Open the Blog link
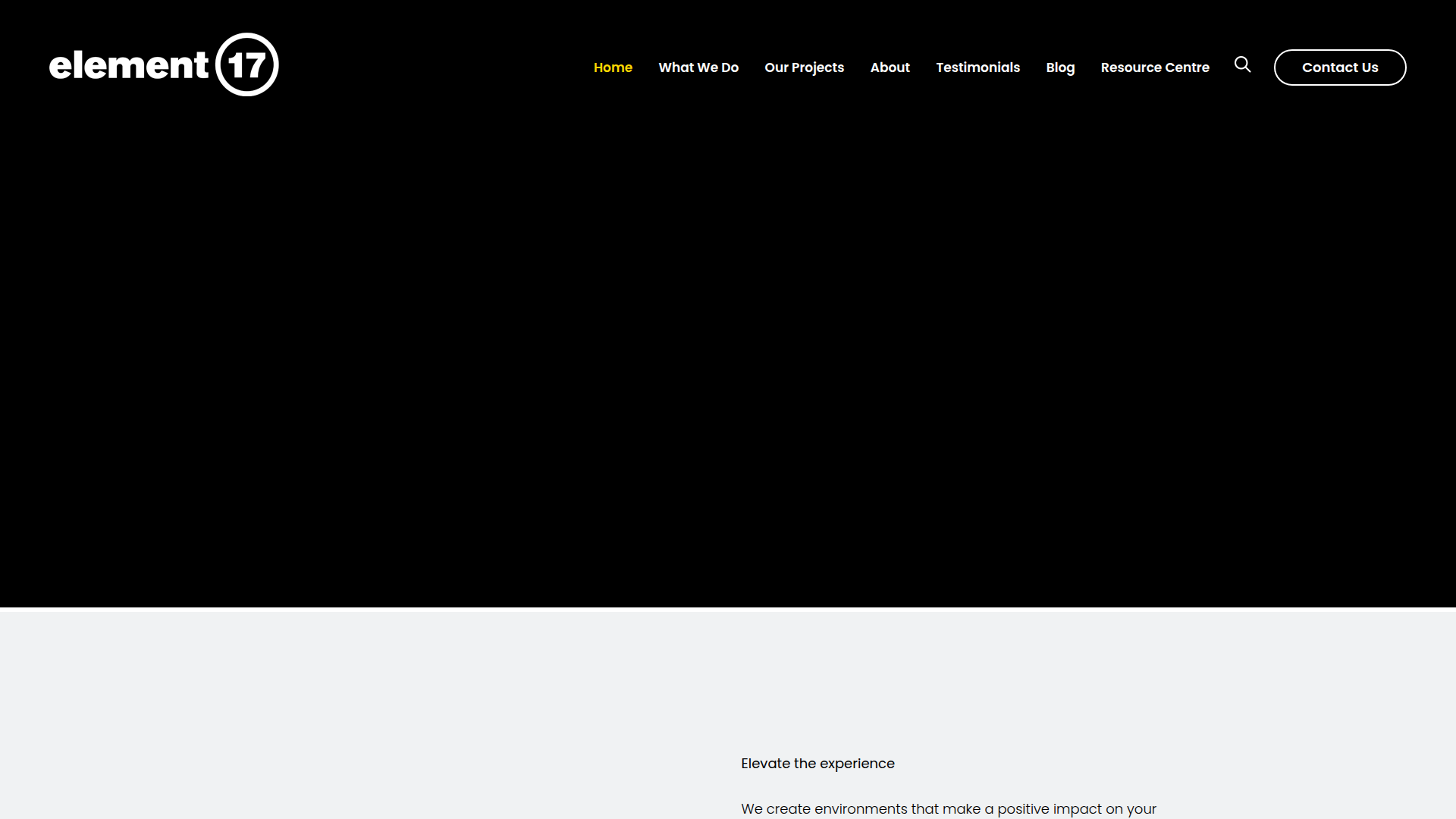The image size is (1456, 819). 1060,67
